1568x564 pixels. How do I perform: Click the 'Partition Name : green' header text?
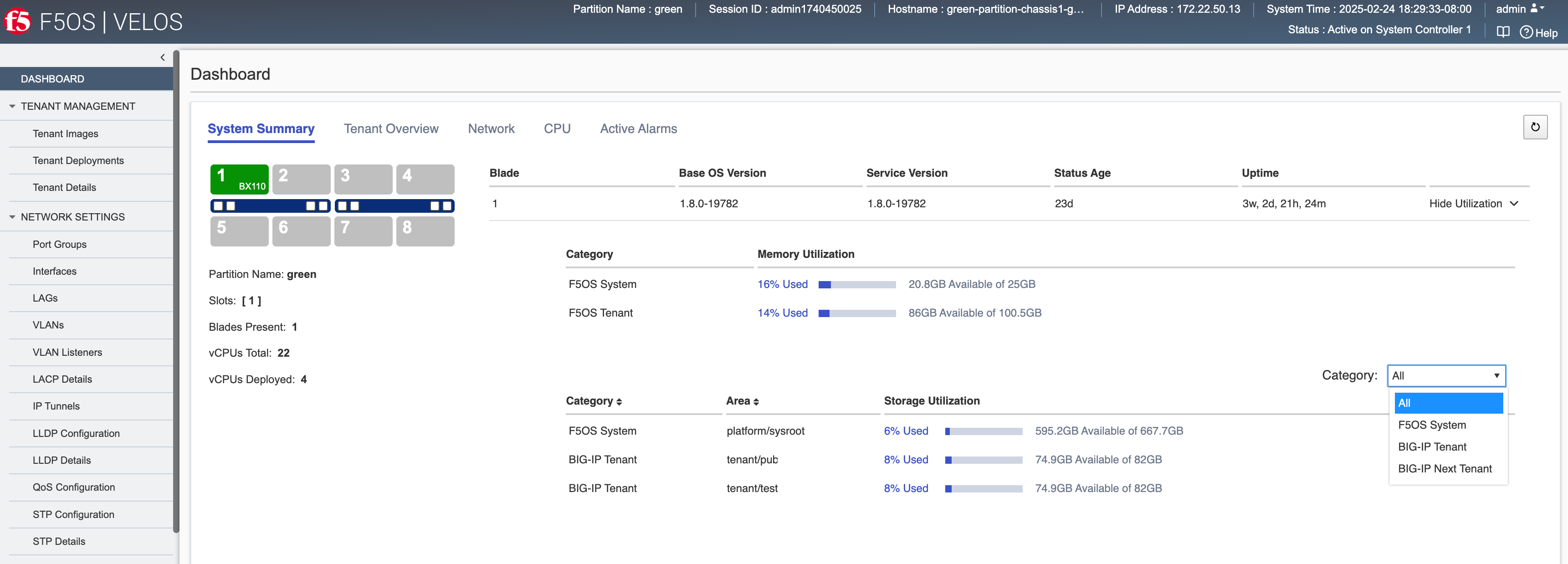[627, 9]
